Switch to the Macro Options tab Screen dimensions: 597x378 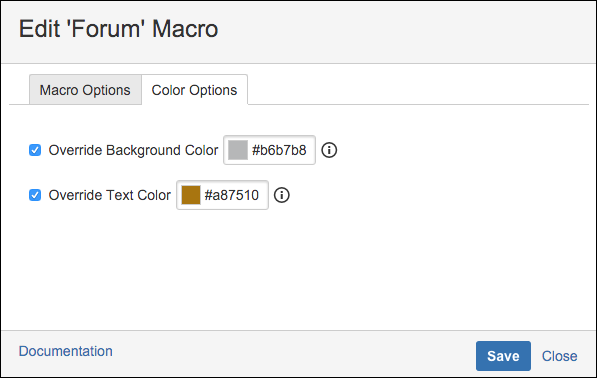pos(85,90)
